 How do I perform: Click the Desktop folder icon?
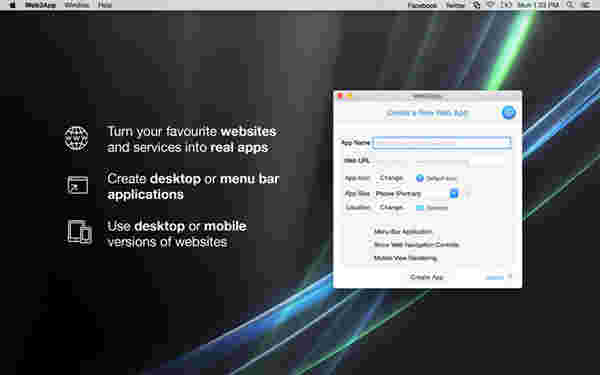click(420, 208)
